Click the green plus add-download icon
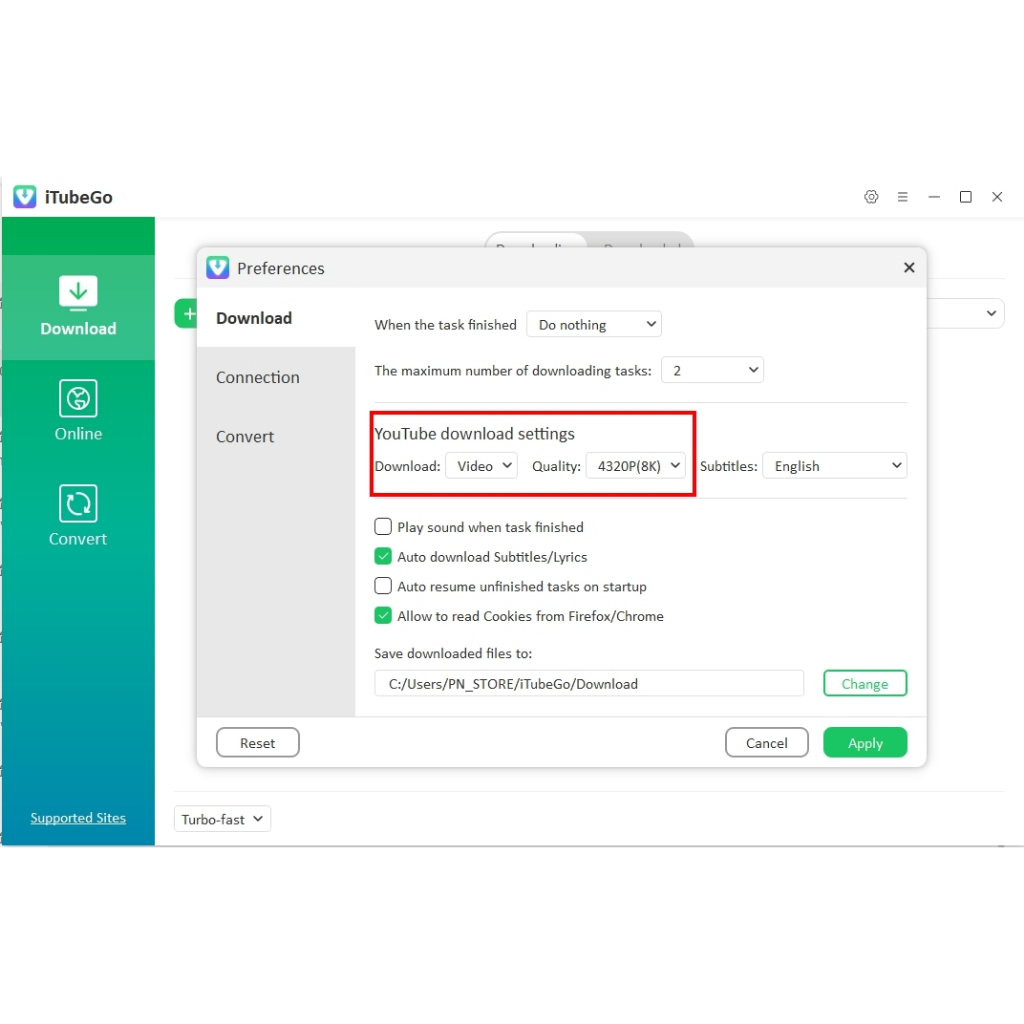This screenshot has height=1024, width=1024. [x=188, y=313]
